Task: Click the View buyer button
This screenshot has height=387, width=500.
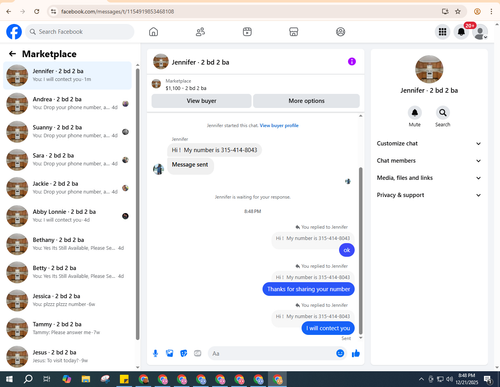Action: click(201, 101)
